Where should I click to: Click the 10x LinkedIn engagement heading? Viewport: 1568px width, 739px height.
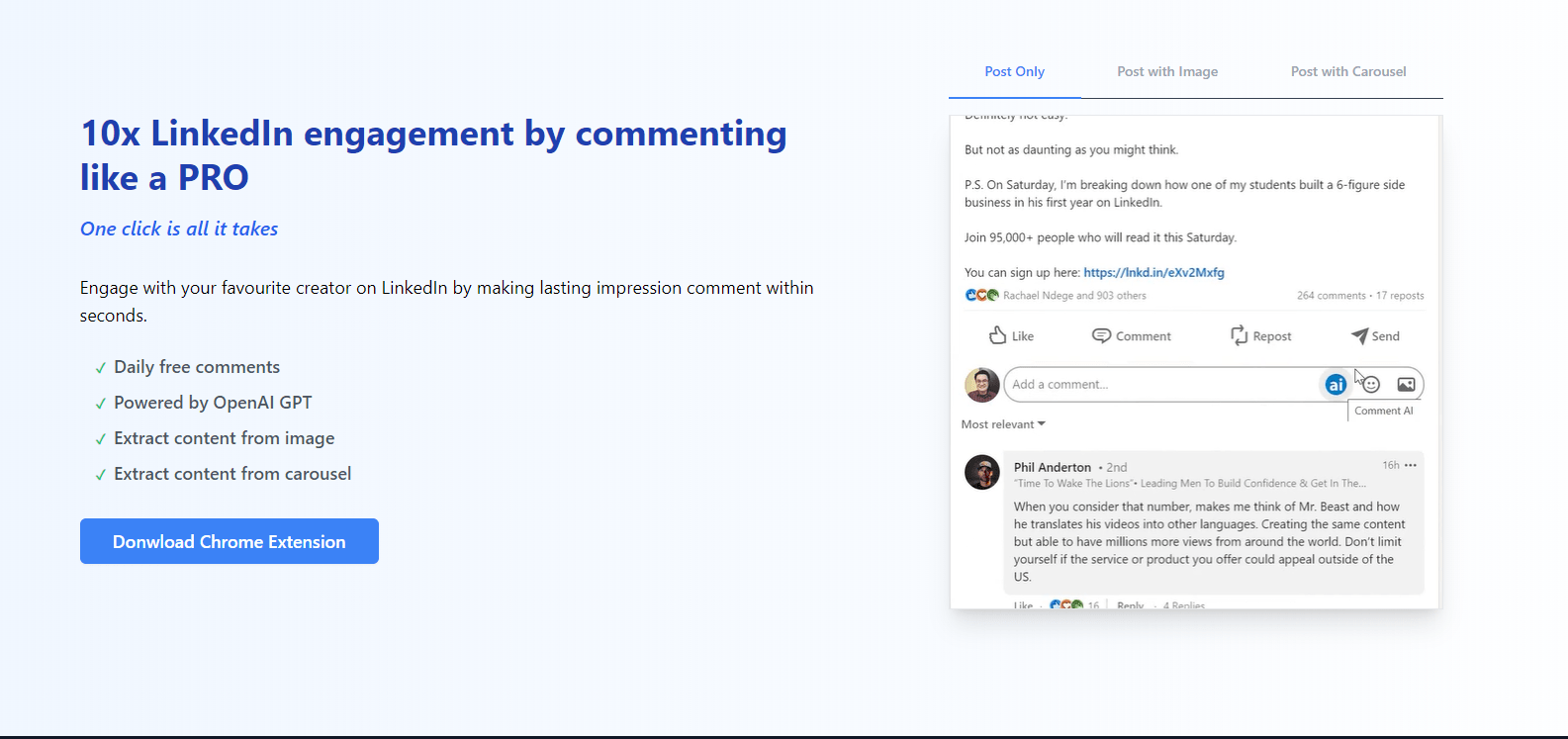pos(433,155)
